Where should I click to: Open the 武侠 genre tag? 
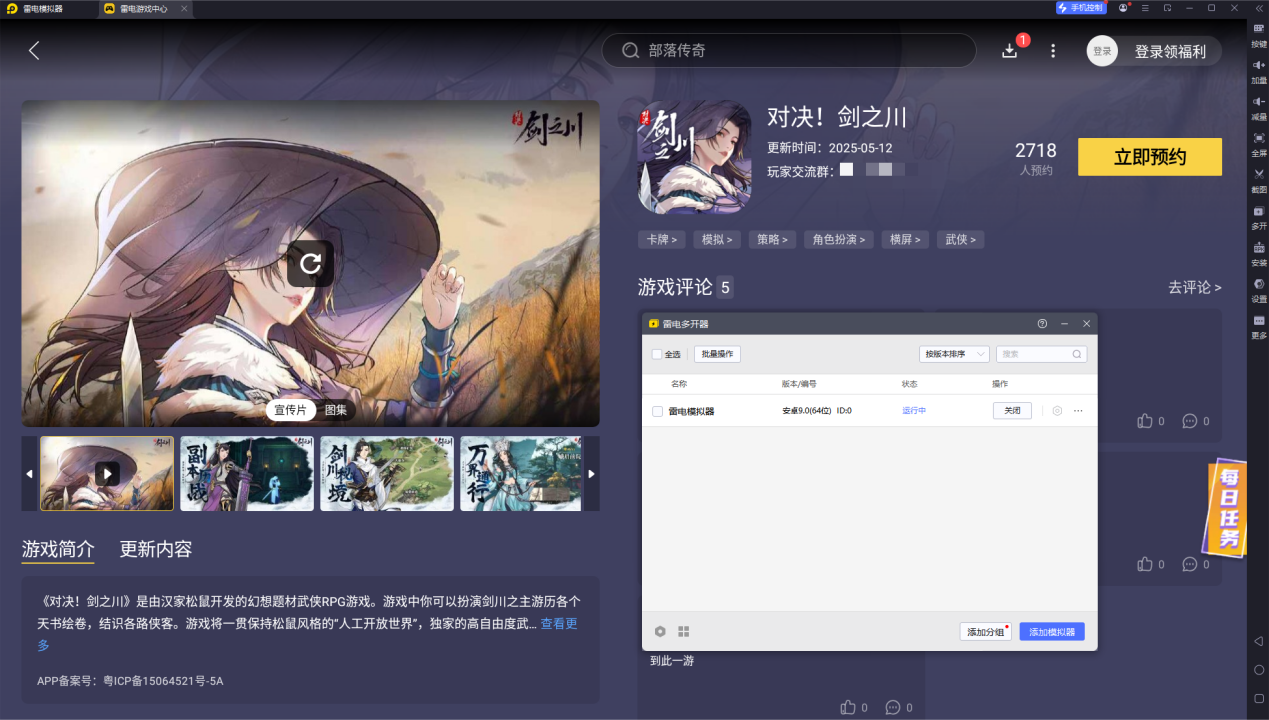[961, 240]
